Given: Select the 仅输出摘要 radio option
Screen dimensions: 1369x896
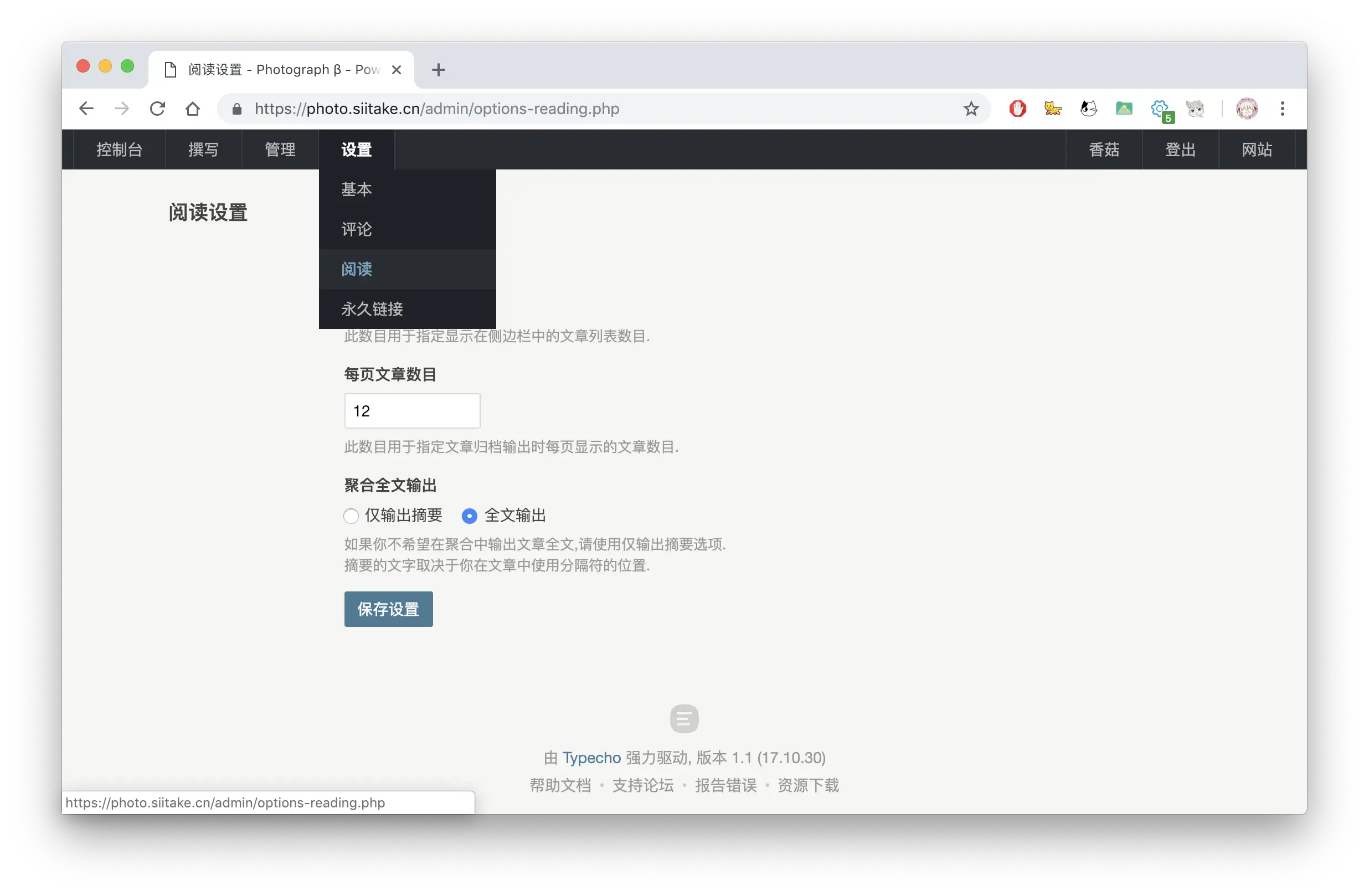Looking at the screenshot, I should point(351,516).
